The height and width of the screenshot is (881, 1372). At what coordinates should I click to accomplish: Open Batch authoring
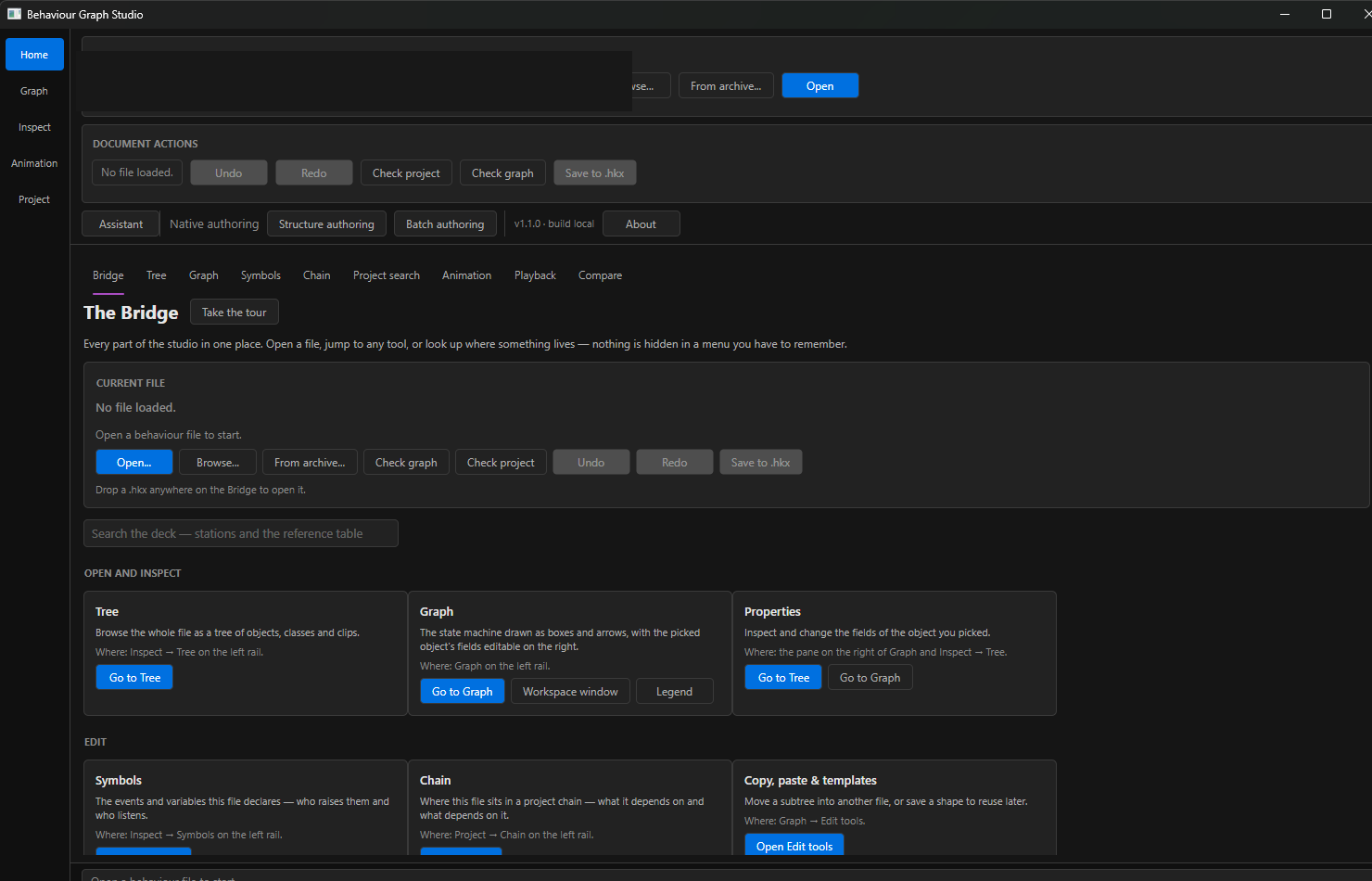(x=445, y=224)
